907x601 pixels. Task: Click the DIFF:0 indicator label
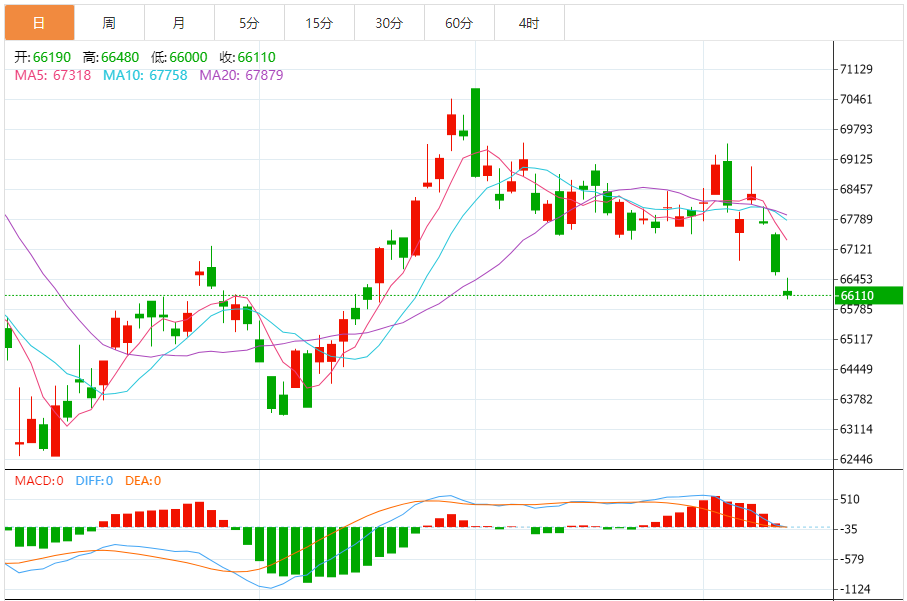pyautogui.click(x=94, y=481)
